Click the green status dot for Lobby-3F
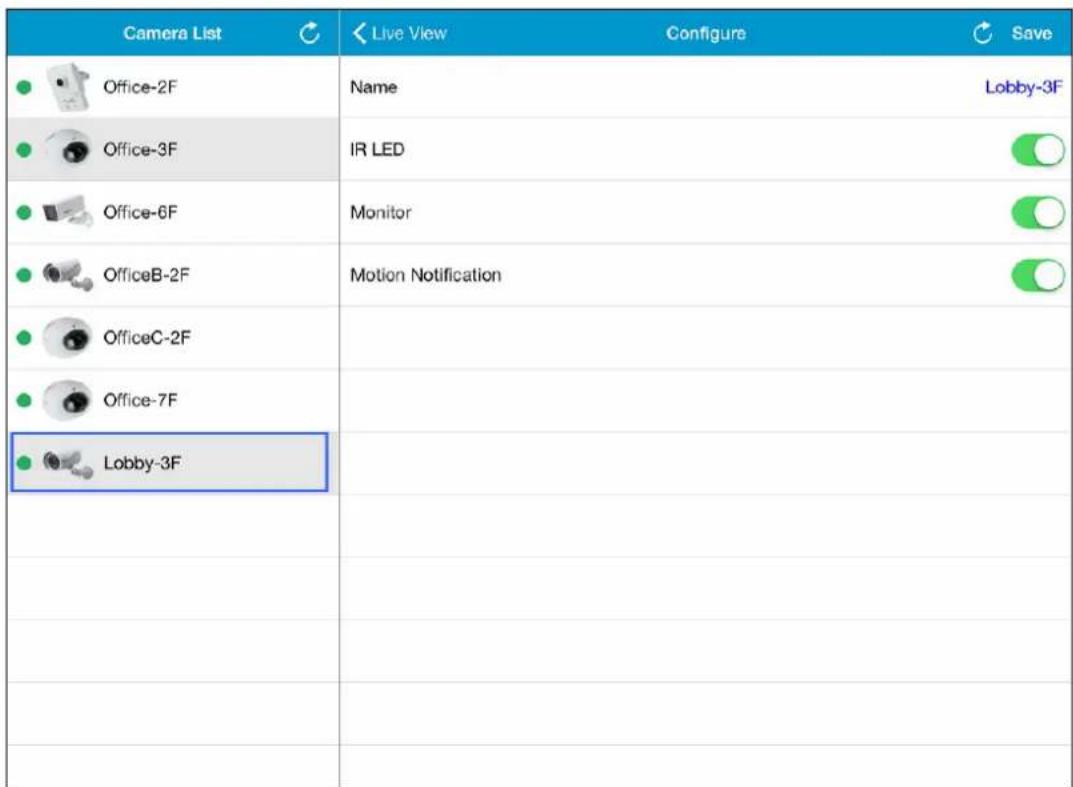The height and width of the screenshot is (787, 1073). 24,463
